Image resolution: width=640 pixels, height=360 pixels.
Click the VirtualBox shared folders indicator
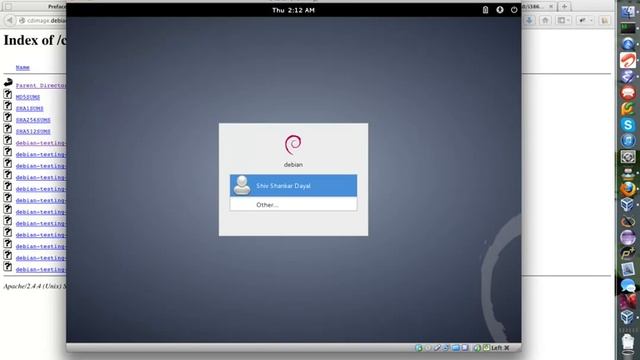(x=456, y=348)
